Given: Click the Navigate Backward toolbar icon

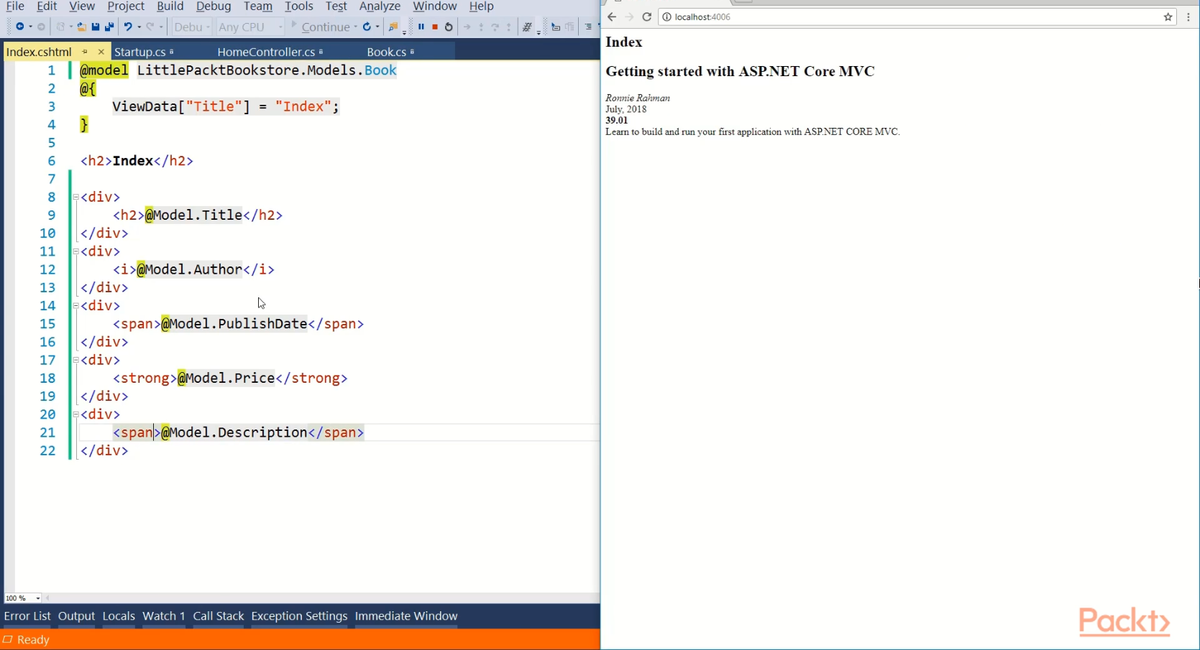Looking at the screenshot, I should pyautogui.click(x=20, y=27).
